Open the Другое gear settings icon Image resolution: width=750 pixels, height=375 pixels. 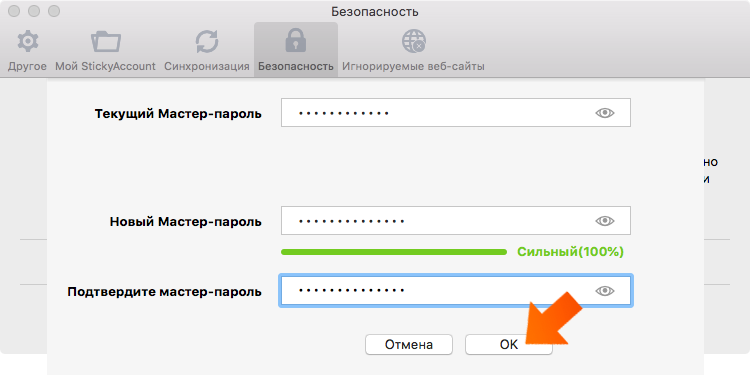click(27, 42)
